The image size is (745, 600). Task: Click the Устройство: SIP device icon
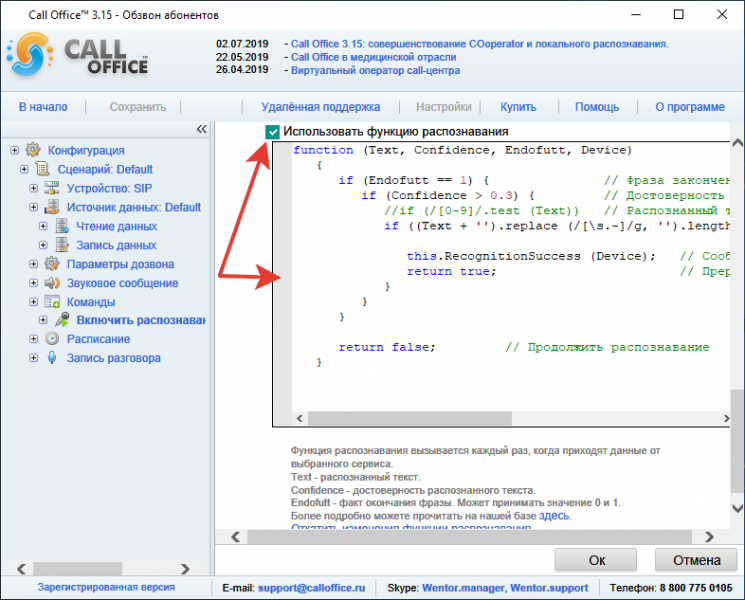pyautogui.click(x=52, y=188)
